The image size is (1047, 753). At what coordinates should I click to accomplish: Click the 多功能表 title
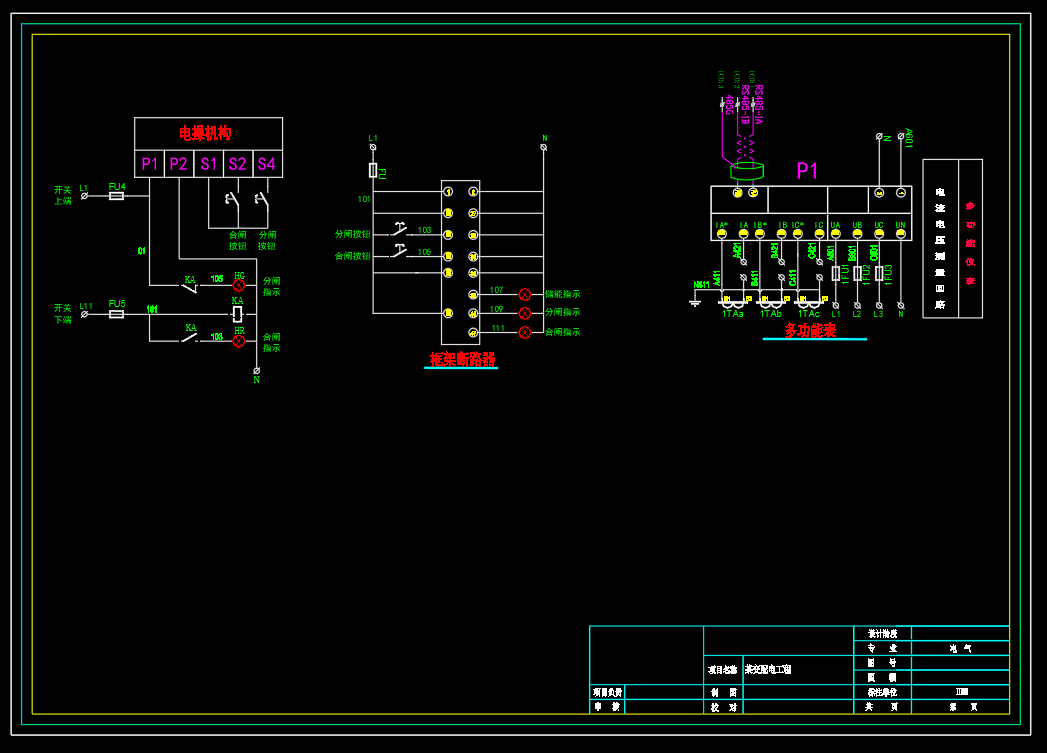810,330
